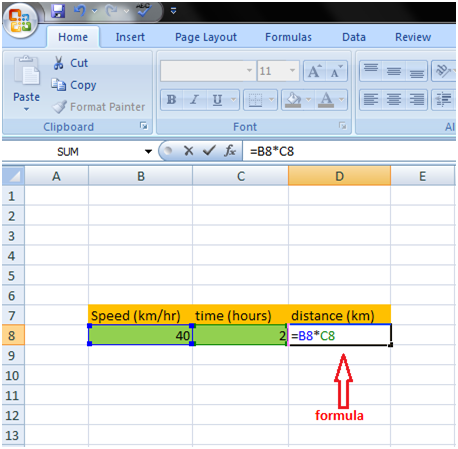Run the spelling check icon

(x=144, y=10)
